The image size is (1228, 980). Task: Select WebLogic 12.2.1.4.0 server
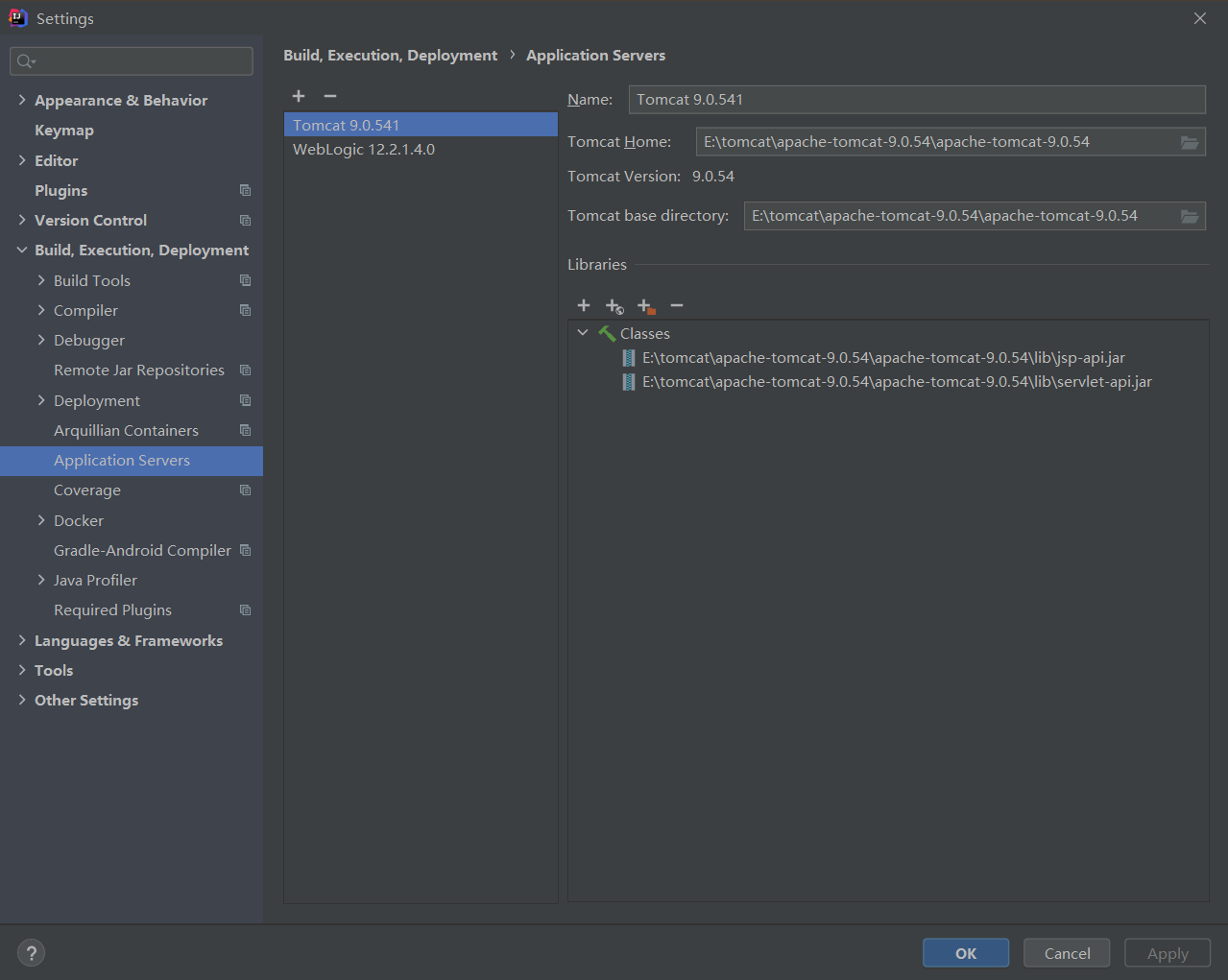point(364,150)
